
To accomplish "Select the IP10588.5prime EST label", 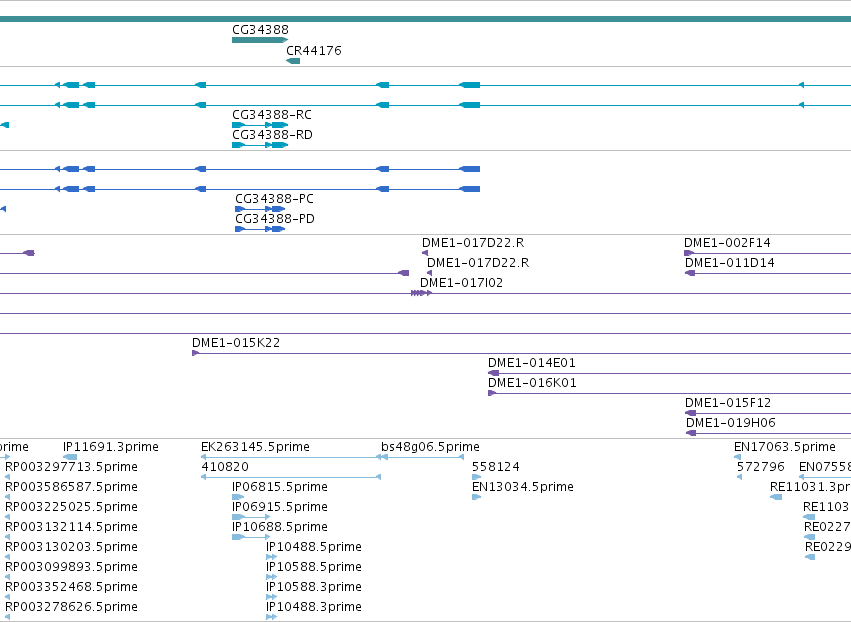I will pos(314,567).
